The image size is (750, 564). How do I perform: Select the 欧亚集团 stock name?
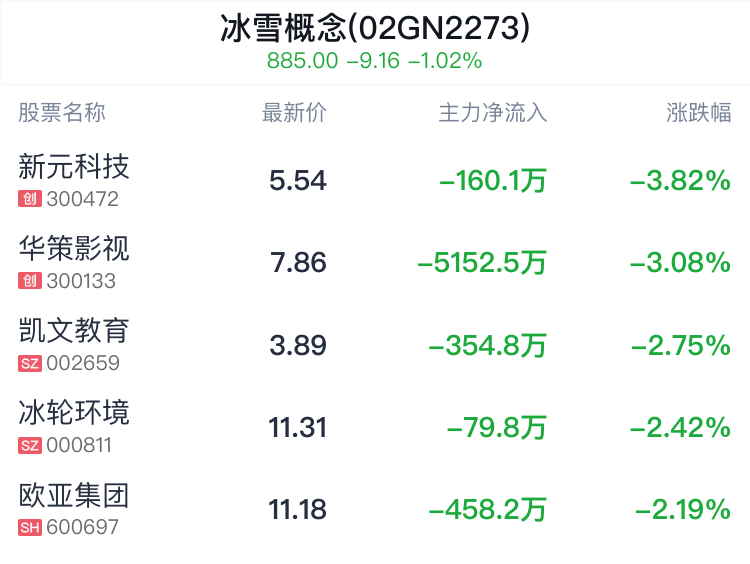point(74,494)
